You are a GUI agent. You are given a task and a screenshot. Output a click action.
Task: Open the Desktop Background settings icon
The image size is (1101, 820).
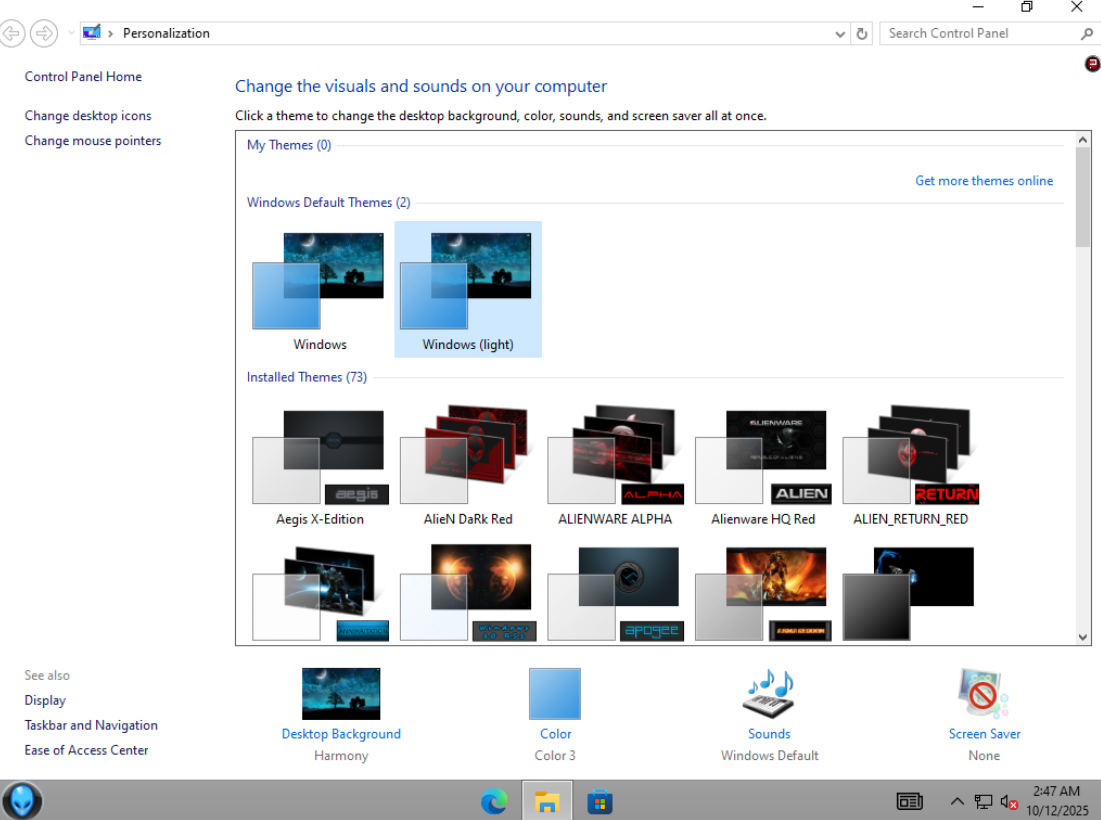coord(341,694)
